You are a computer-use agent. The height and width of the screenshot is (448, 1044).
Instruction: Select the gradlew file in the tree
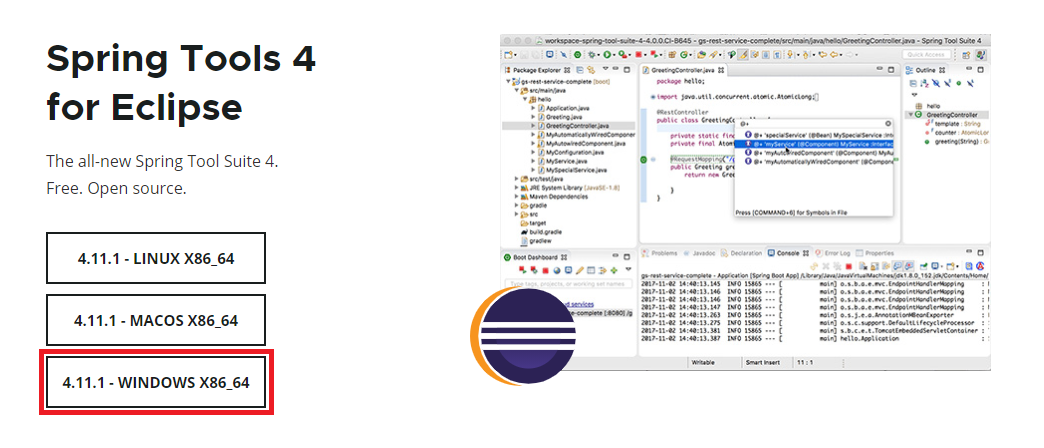coord(536,241)
